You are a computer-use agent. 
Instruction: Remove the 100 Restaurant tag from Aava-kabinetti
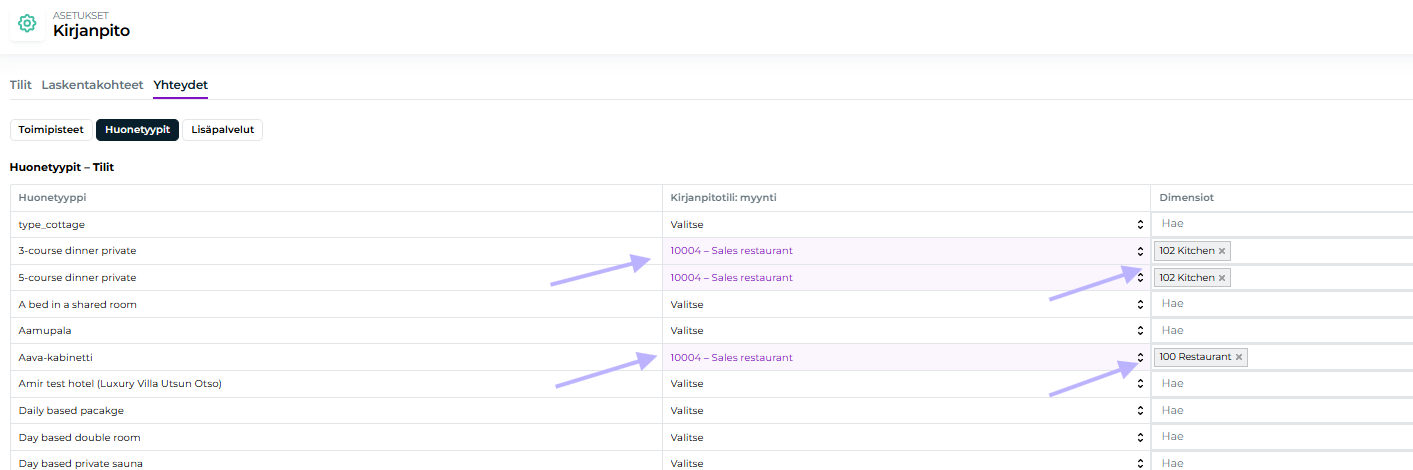click(1239, 357)
